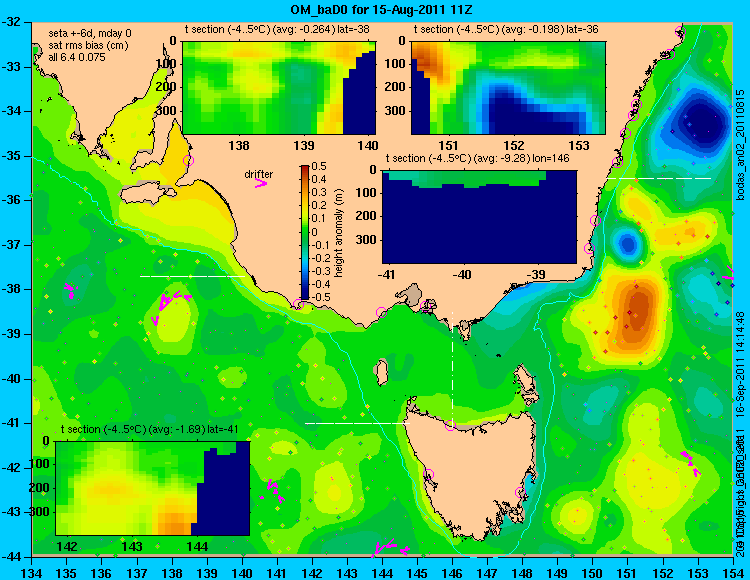This screenshot has height=580, width=750.
Task: Click the section title with avg: -1.69
Action: 150,429
